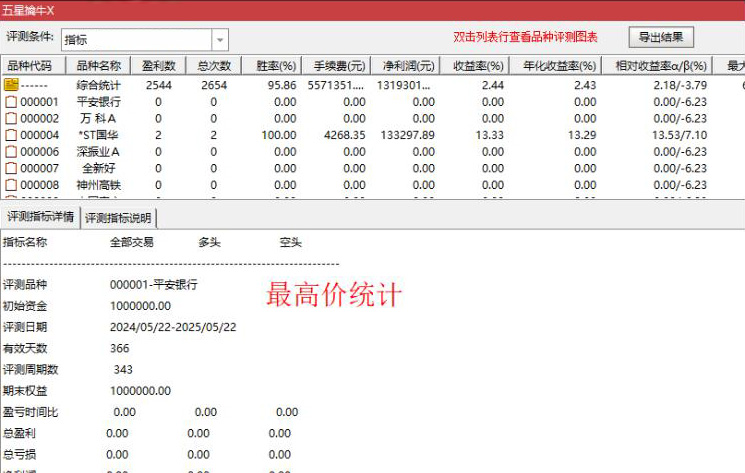Click fee value 4268.35
Image resolution: width=745 pixels, height=473 pixels.
pyautogui.click(x=344, y=135)
